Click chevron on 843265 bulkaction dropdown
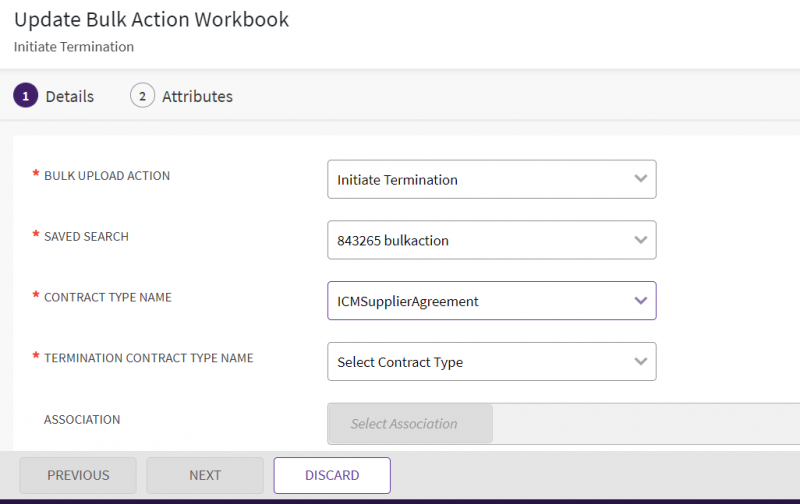The height and width of the screenshot is (504, 800). click(641, 240)
